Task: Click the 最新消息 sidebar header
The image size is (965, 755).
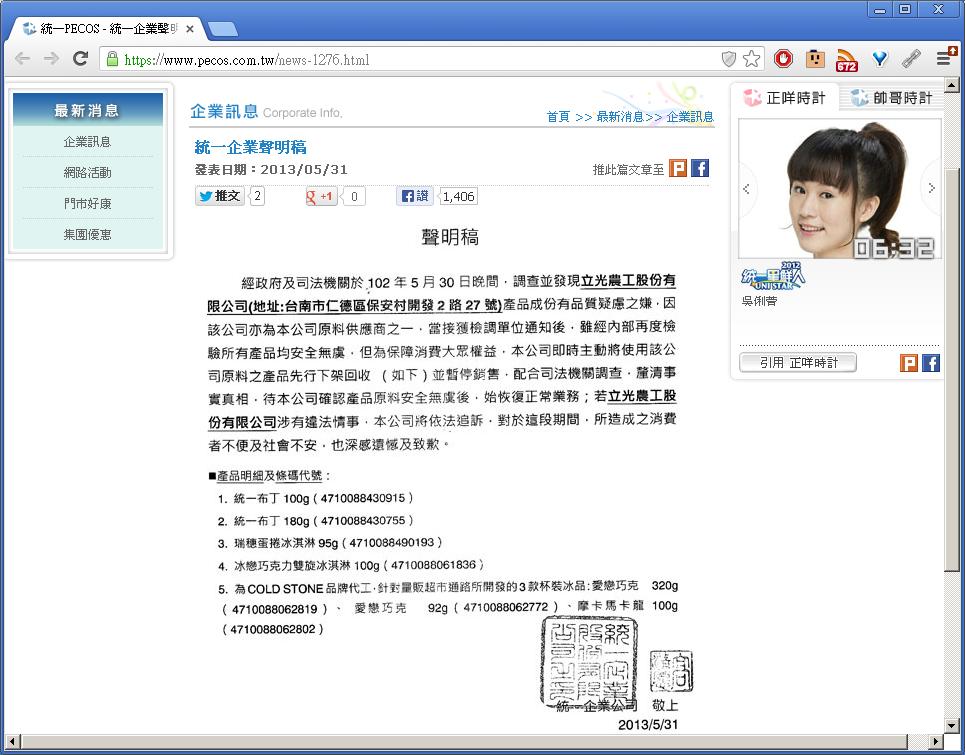Action: [87, 110]
